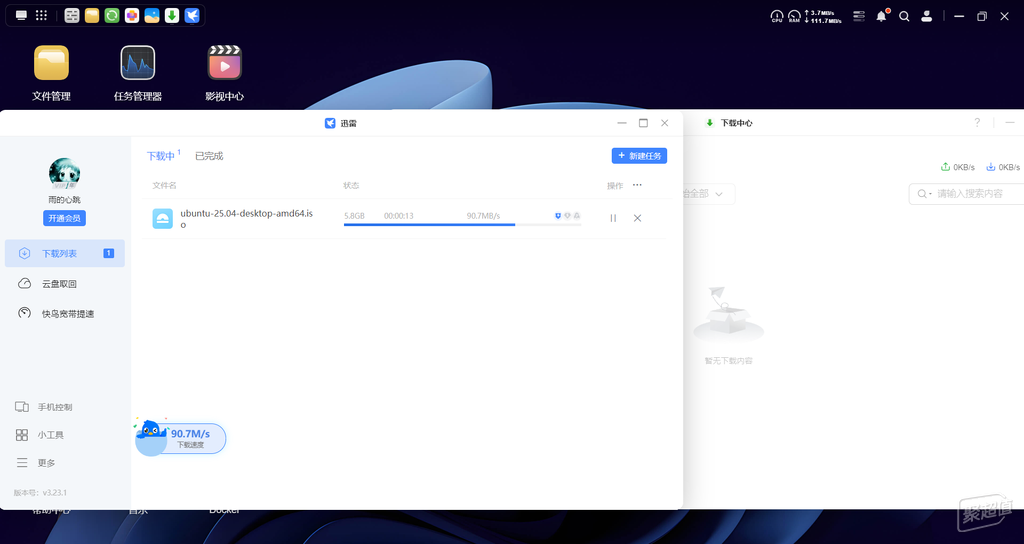Select 快鸟宽带提速 in sidebar
The width and height of the screenshot is (1024, 544).
(65, 313)
